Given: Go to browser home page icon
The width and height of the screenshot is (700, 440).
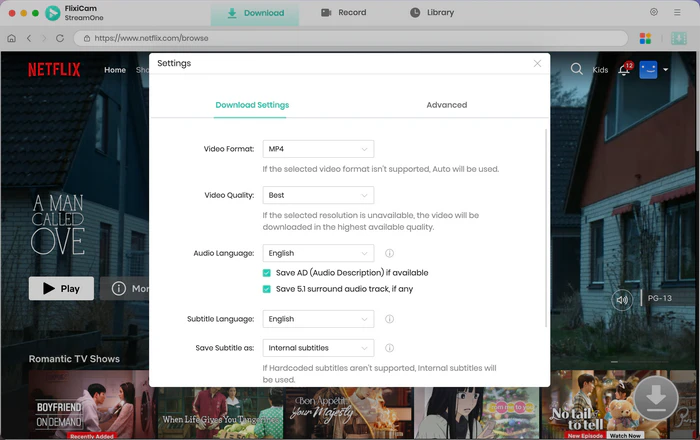Looking at the screenshot, I should [11, 39].
